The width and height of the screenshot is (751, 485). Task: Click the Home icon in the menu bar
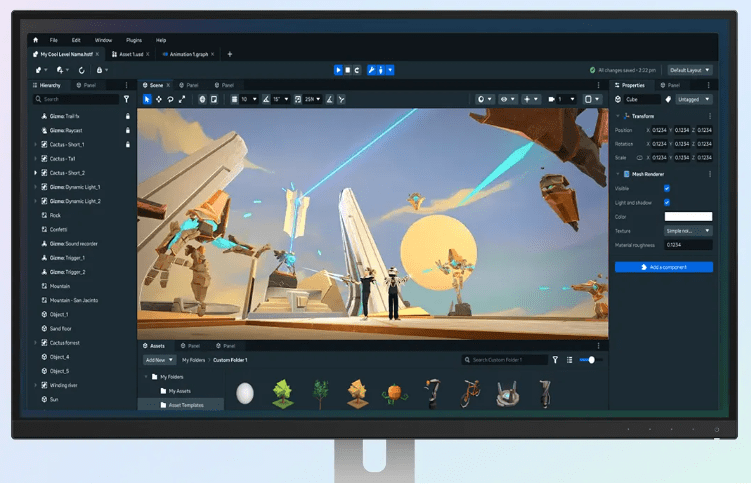coord(36,40)
